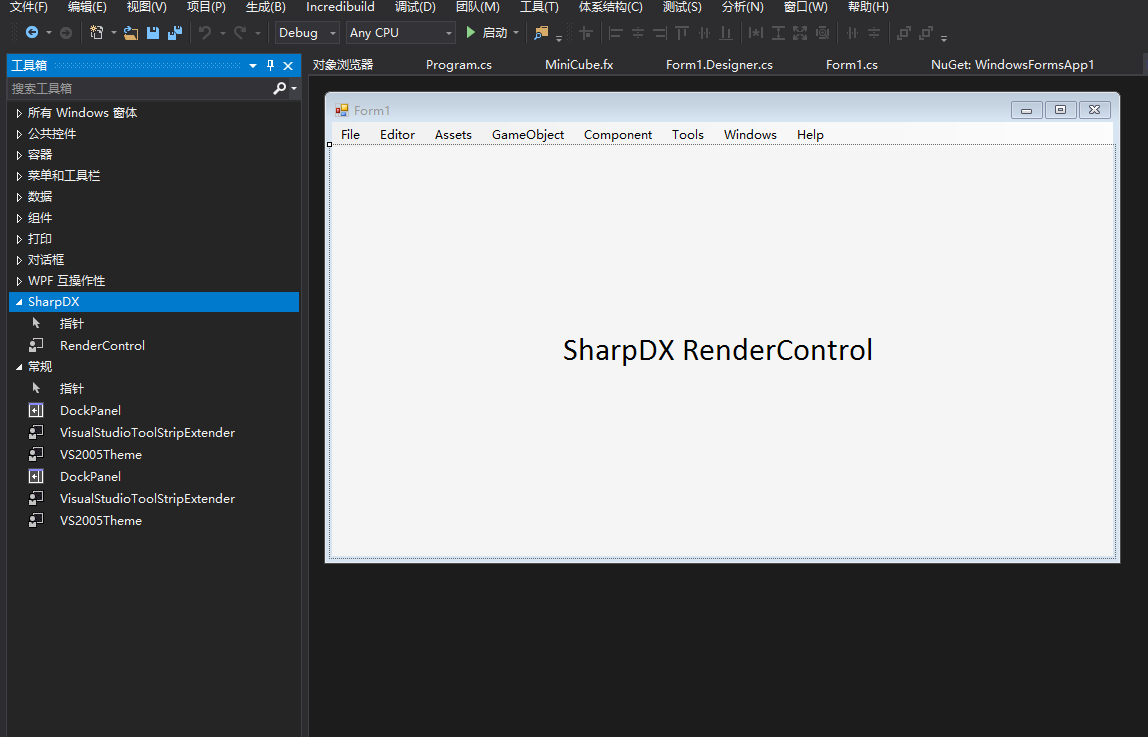Click the Align Bottoms layout icon
The width and height of the screenshot is (1148, 737).
click(x=726, y=32)
